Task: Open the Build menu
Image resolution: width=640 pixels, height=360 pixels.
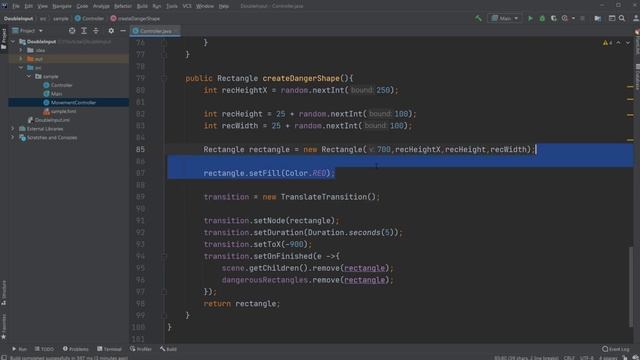Action: pyautogui.click(x=142, y=6)
